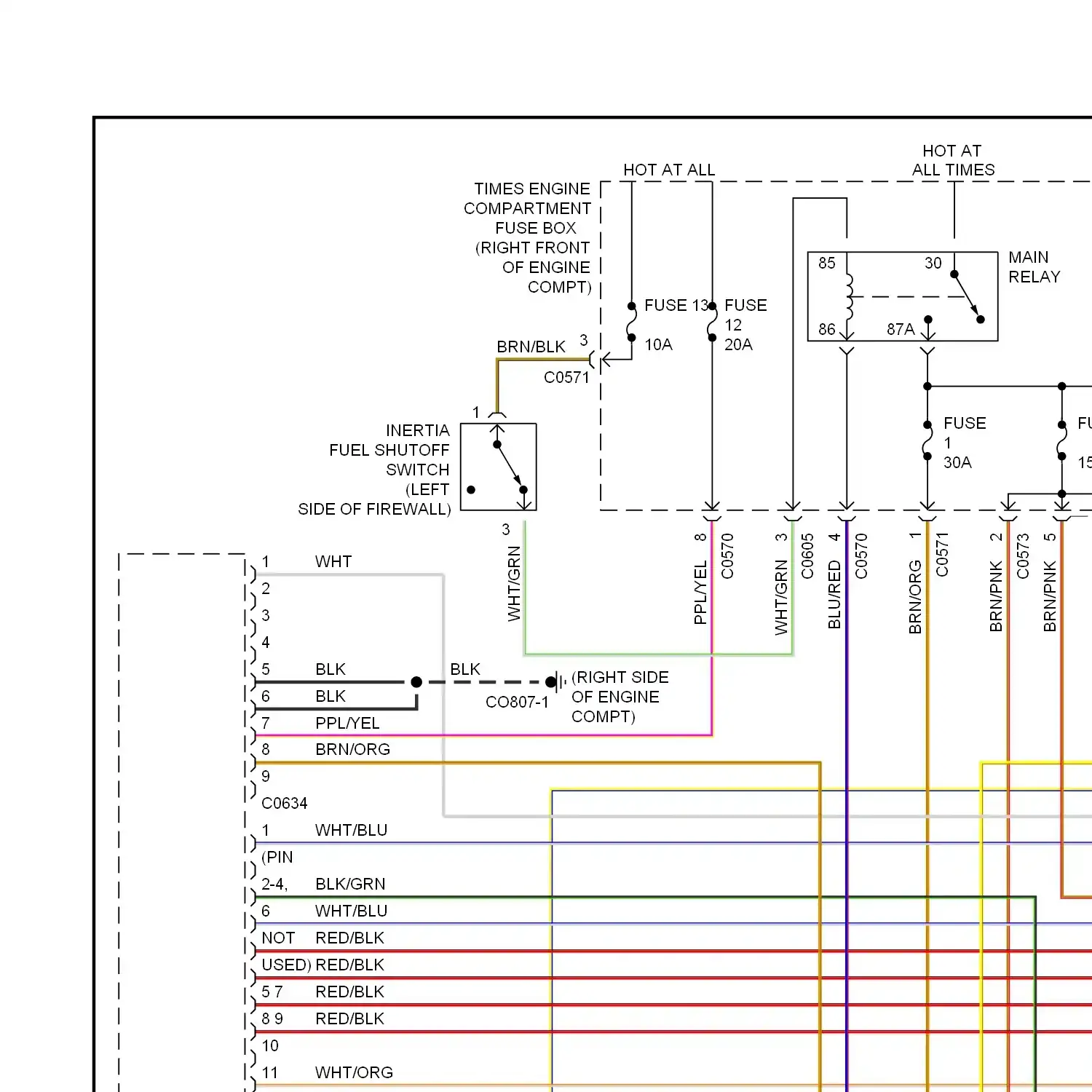This screenshot has width=1092, height=1092.
Task: Select the CO807-1 ground label
Action: (x=517, y=702)
